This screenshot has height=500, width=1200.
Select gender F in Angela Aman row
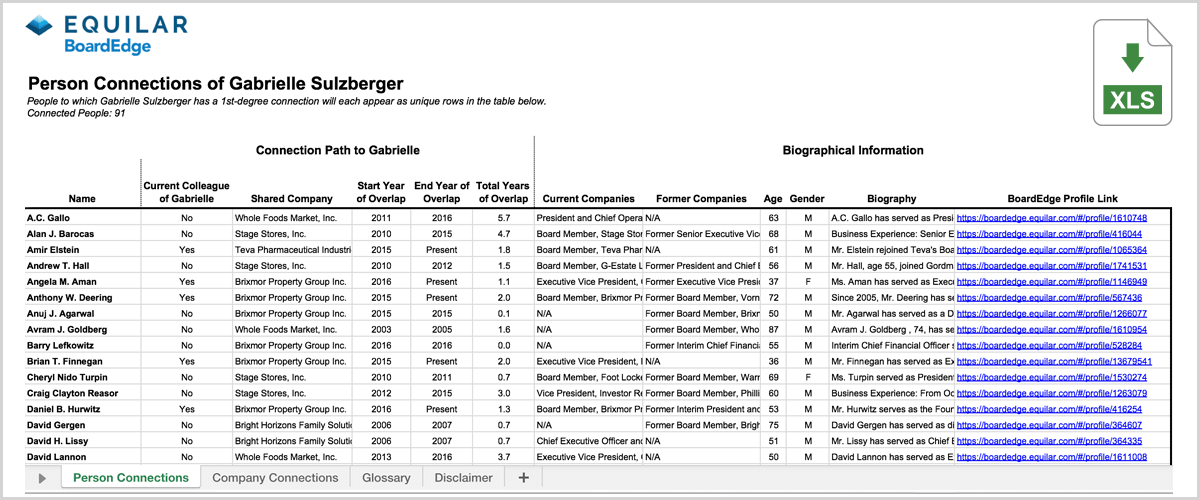pyautogui.click(x=807, y=281)
